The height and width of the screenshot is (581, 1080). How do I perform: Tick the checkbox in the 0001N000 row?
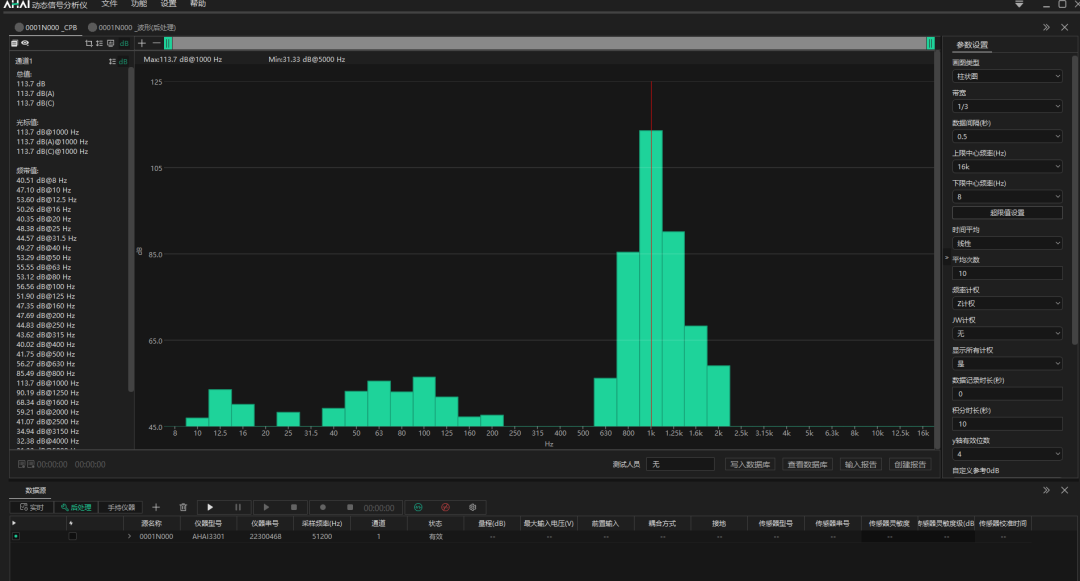(72, 536)
